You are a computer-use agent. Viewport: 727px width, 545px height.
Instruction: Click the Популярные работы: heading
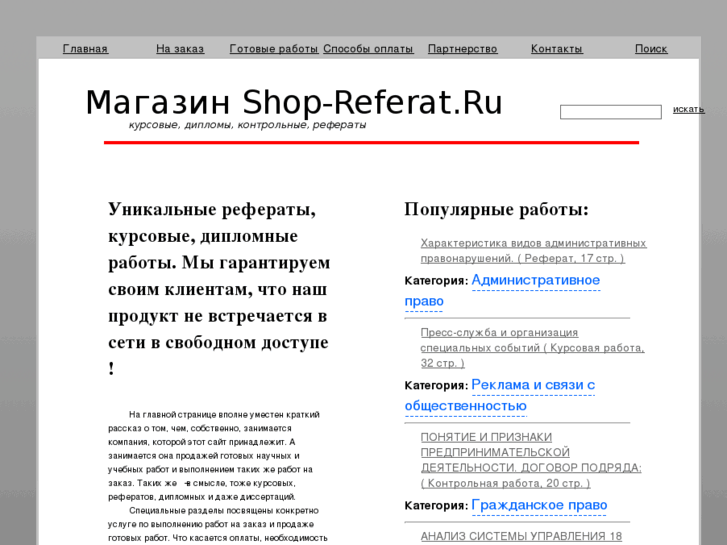point(497,209)
